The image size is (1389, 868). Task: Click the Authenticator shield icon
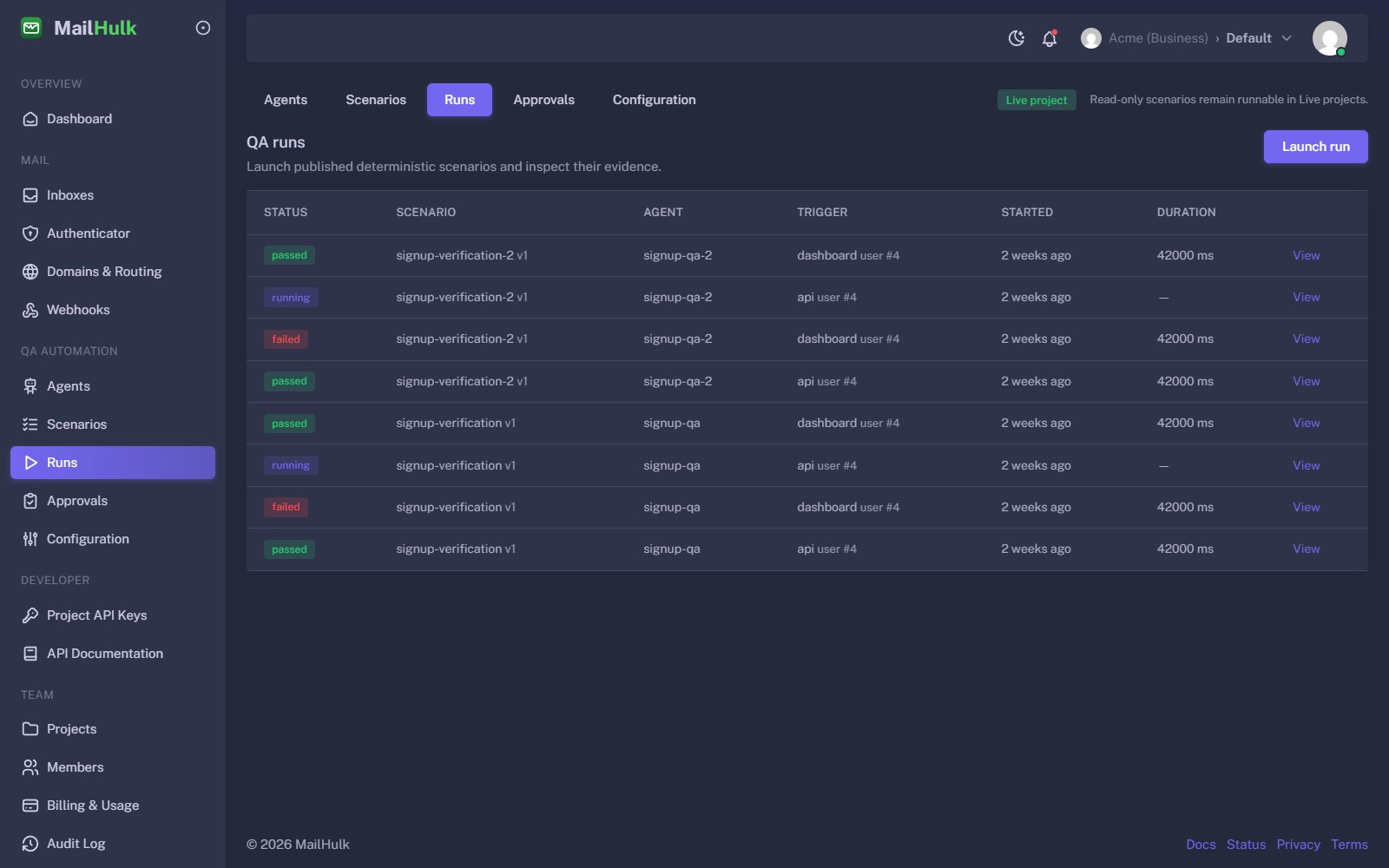pos(30,233)
